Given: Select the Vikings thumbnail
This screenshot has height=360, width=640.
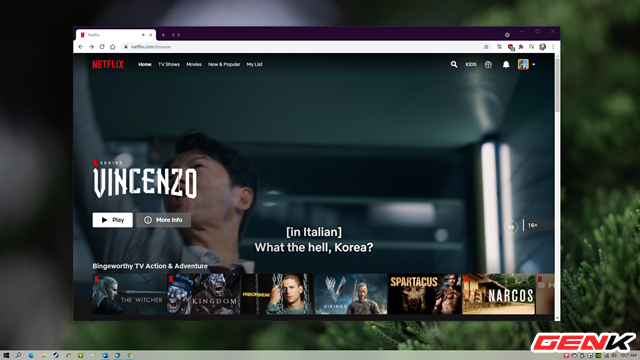Looking at the screenshot, I should click(351, 294).
